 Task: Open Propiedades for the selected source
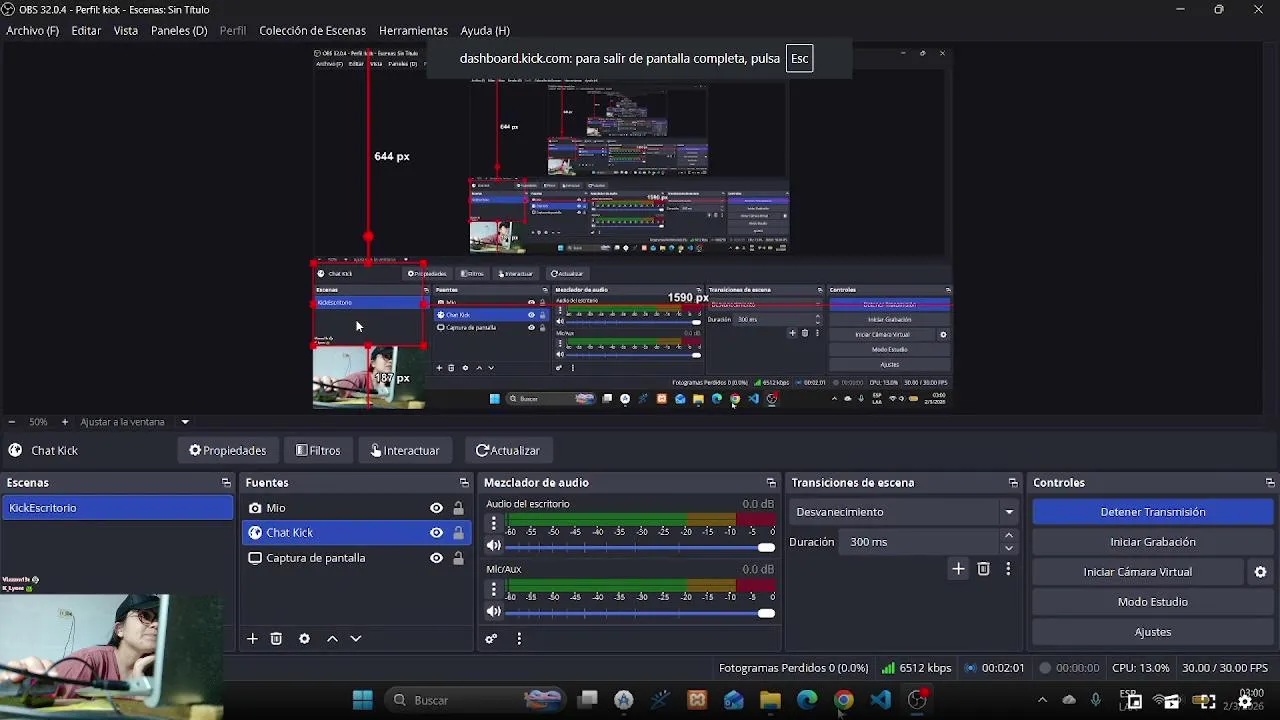pyautogui.click(x=228, y=451)
